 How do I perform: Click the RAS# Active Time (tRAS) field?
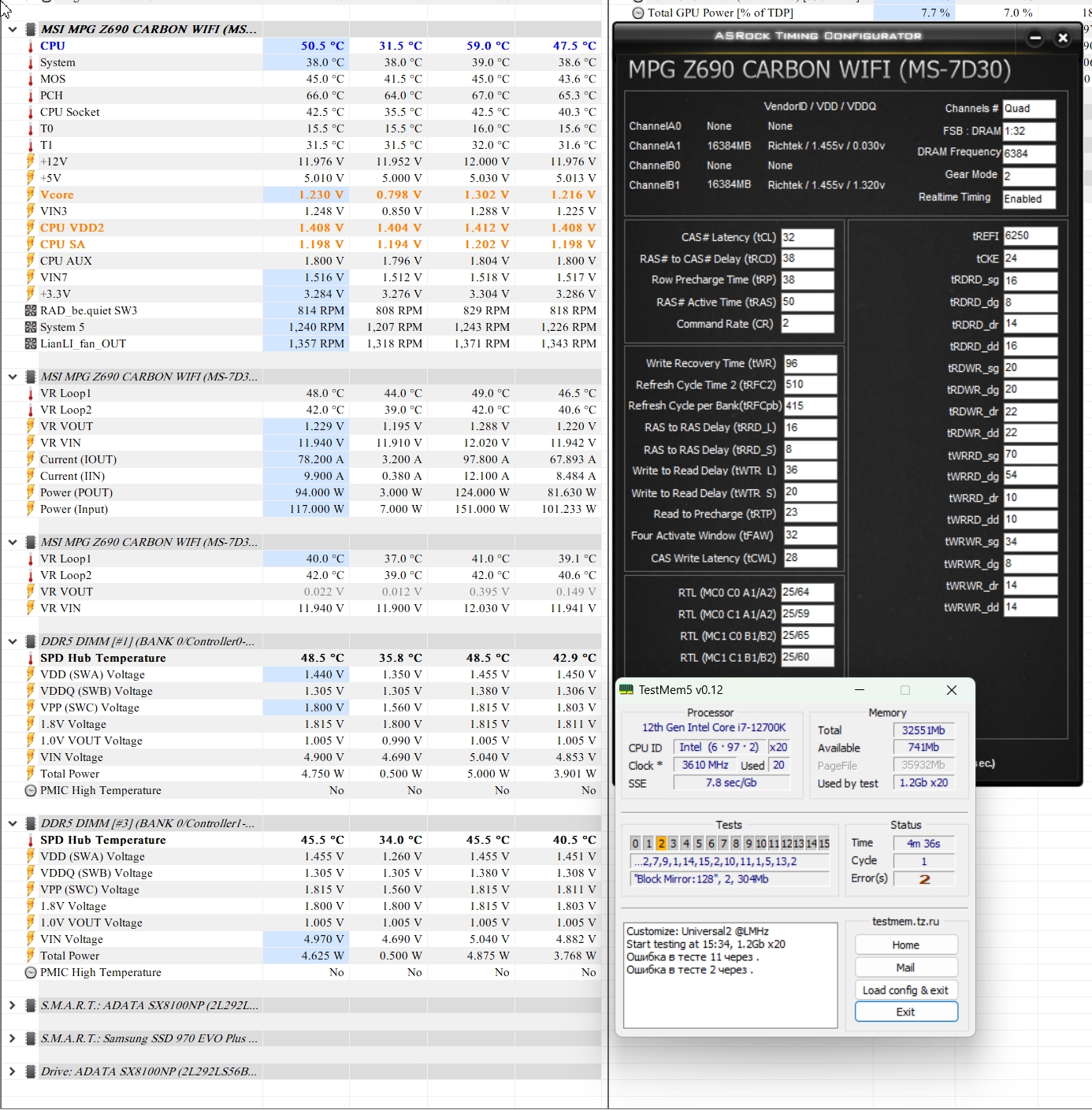coord(808,302)
